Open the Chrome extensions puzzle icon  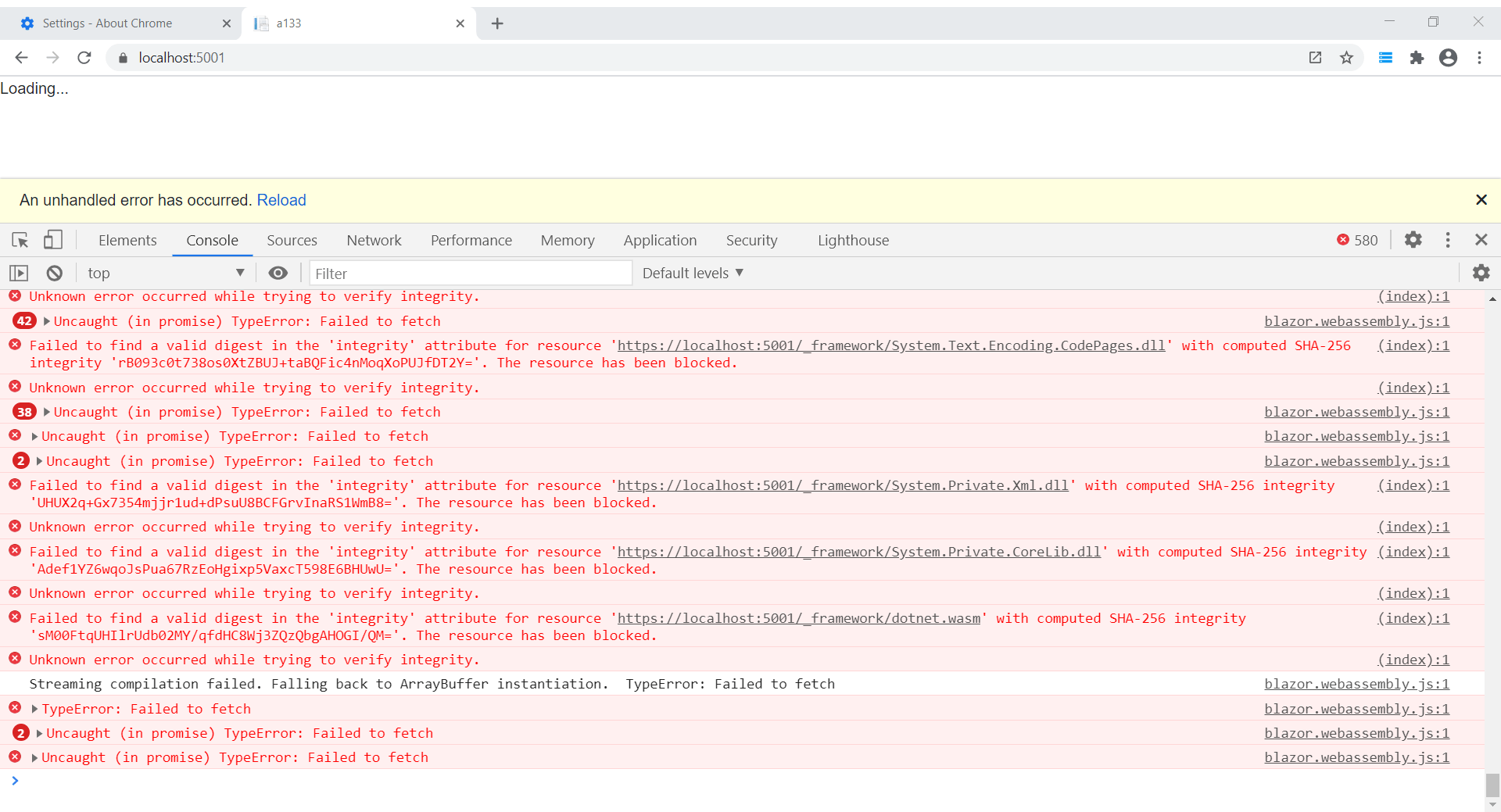tap(1417, 58)
